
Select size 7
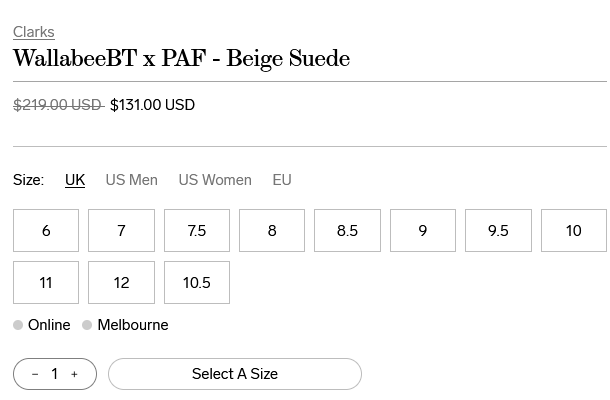(121, 231)
